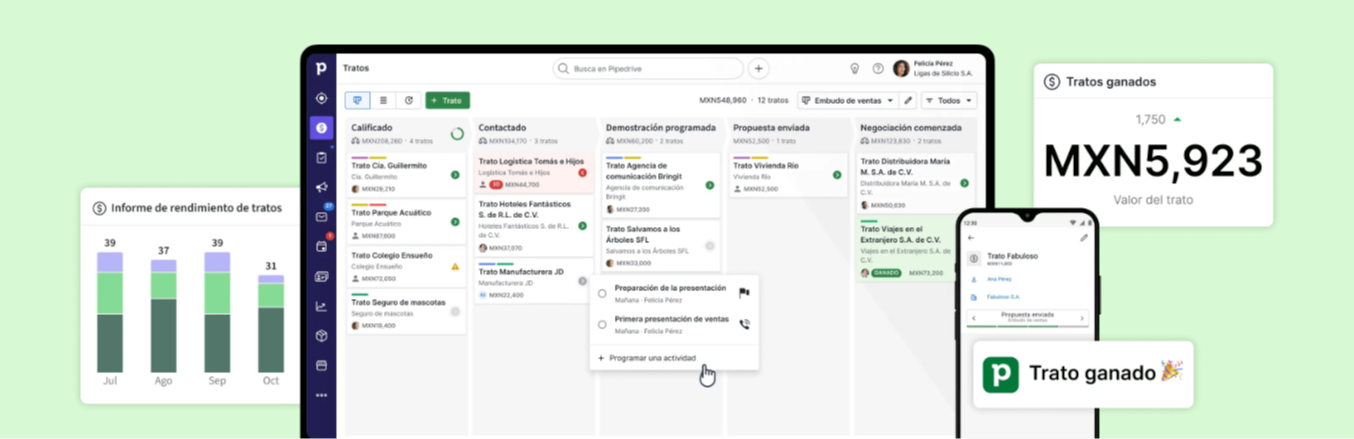Click the red overdue icon on Trato Logística Tomás e Hijos
This screenshot has width=1354, height=439.
[x=582, y=173]
